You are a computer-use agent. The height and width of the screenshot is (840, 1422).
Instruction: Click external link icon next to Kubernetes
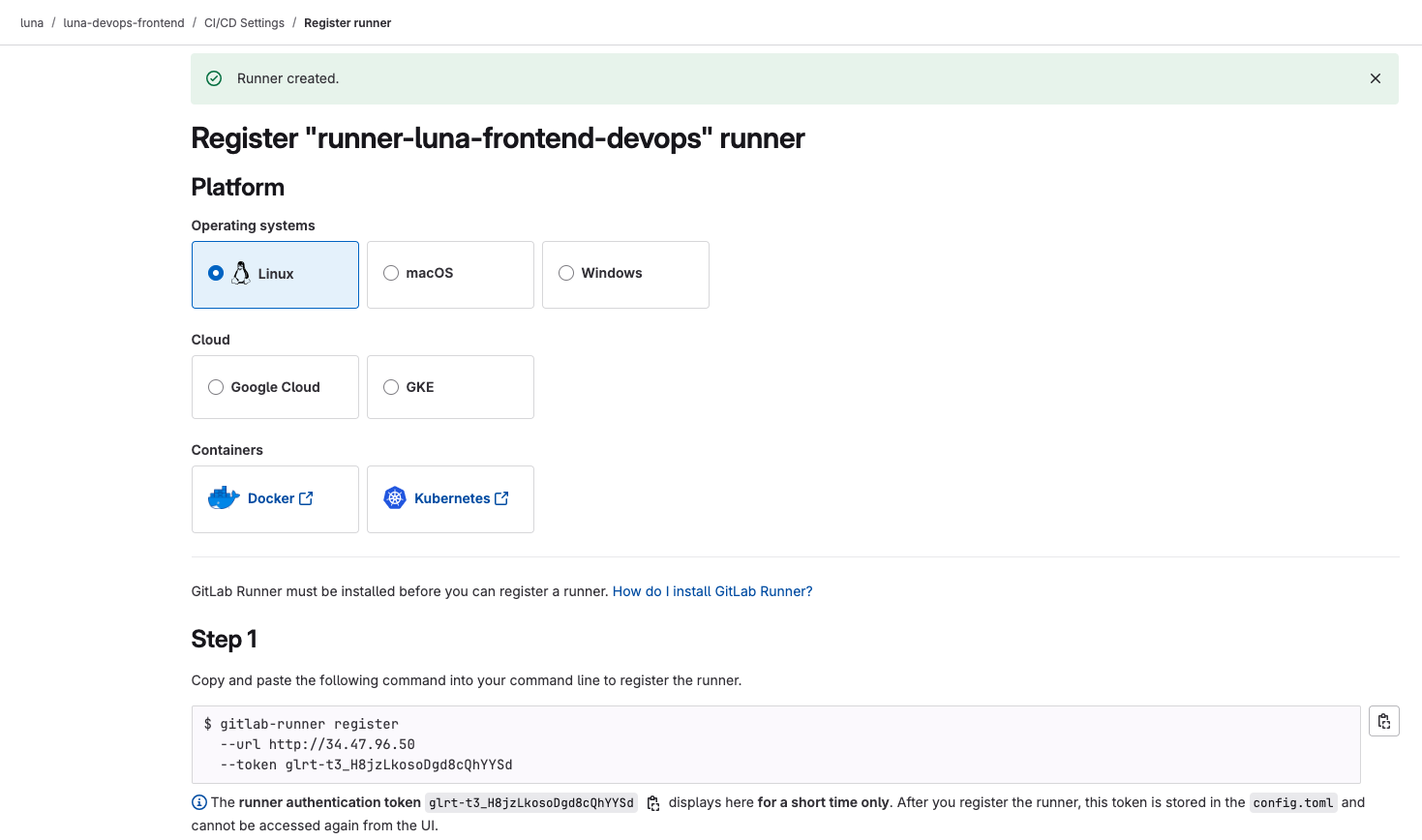[501, 498]
